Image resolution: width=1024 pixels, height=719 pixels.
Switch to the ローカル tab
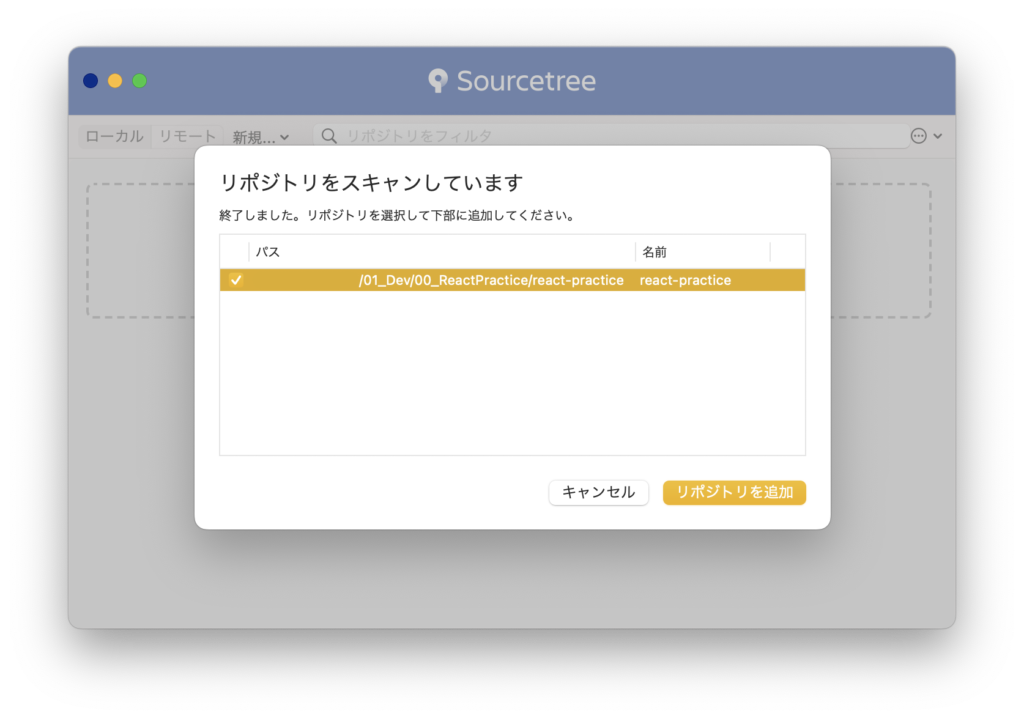(114, 136)
